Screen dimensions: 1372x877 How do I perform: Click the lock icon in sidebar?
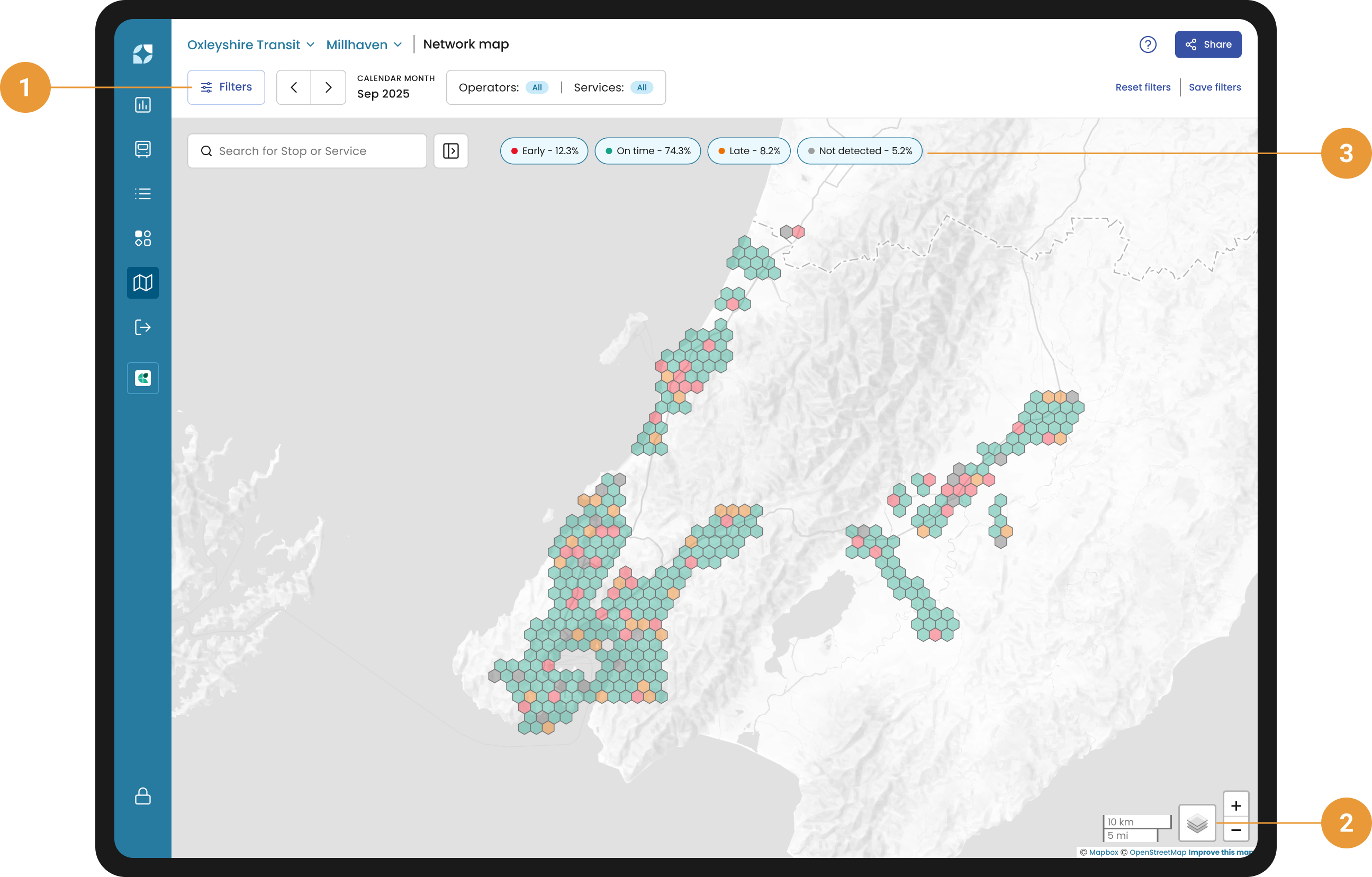pos(142,796)
